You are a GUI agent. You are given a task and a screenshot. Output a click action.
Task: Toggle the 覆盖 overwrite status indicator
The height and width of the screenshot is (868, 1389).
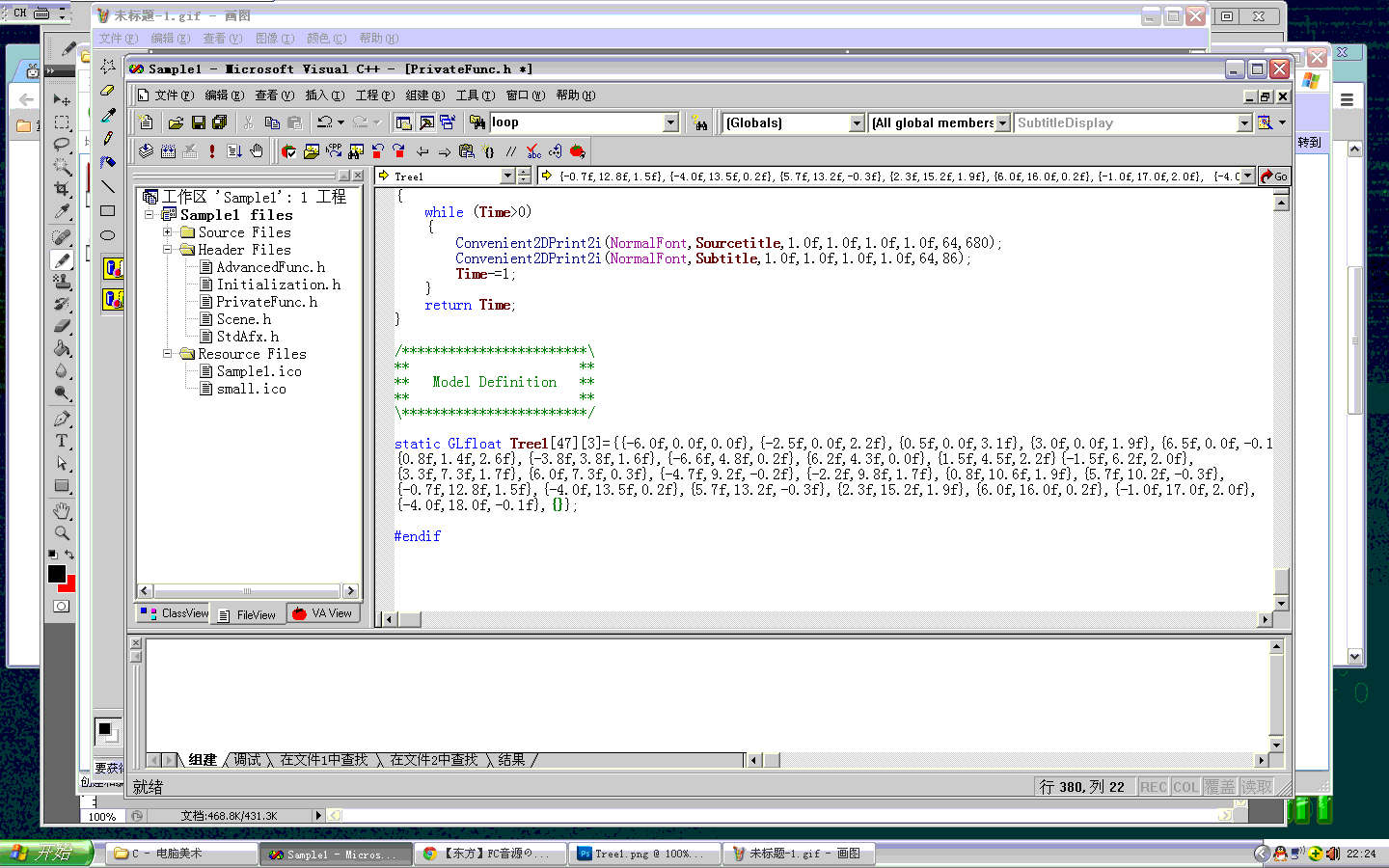(1219, 787)
